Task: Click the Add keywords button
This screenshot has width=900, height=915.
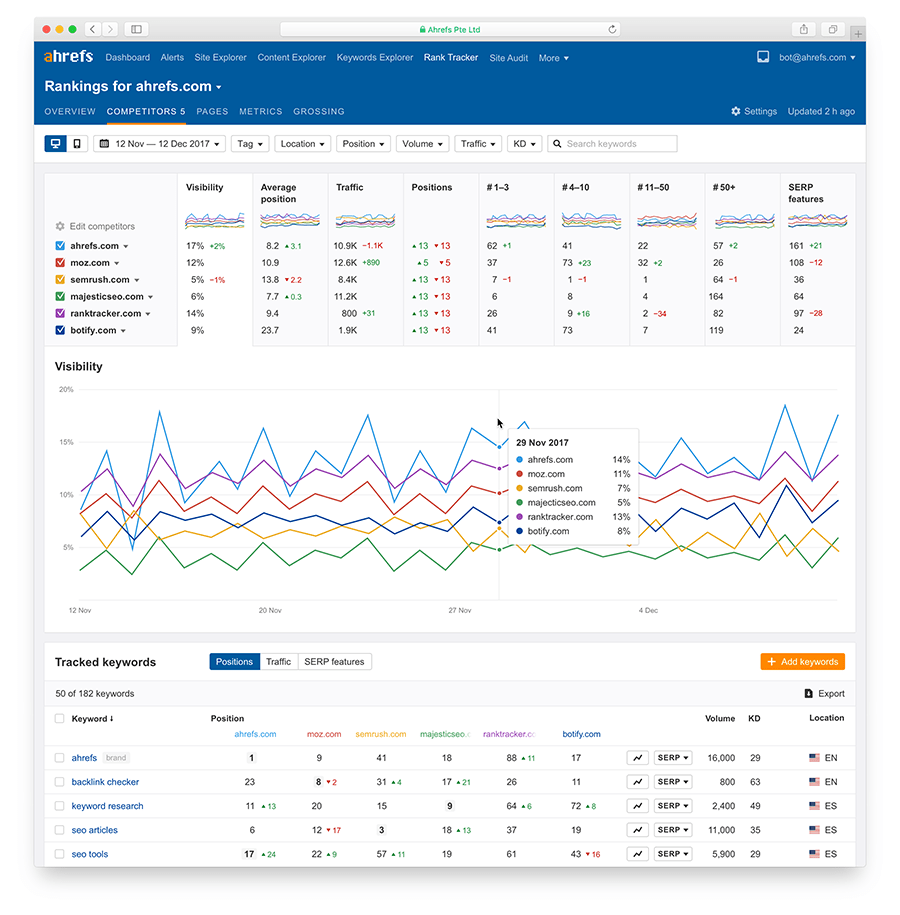Action: pyautogui.click(x=802, y=662)
